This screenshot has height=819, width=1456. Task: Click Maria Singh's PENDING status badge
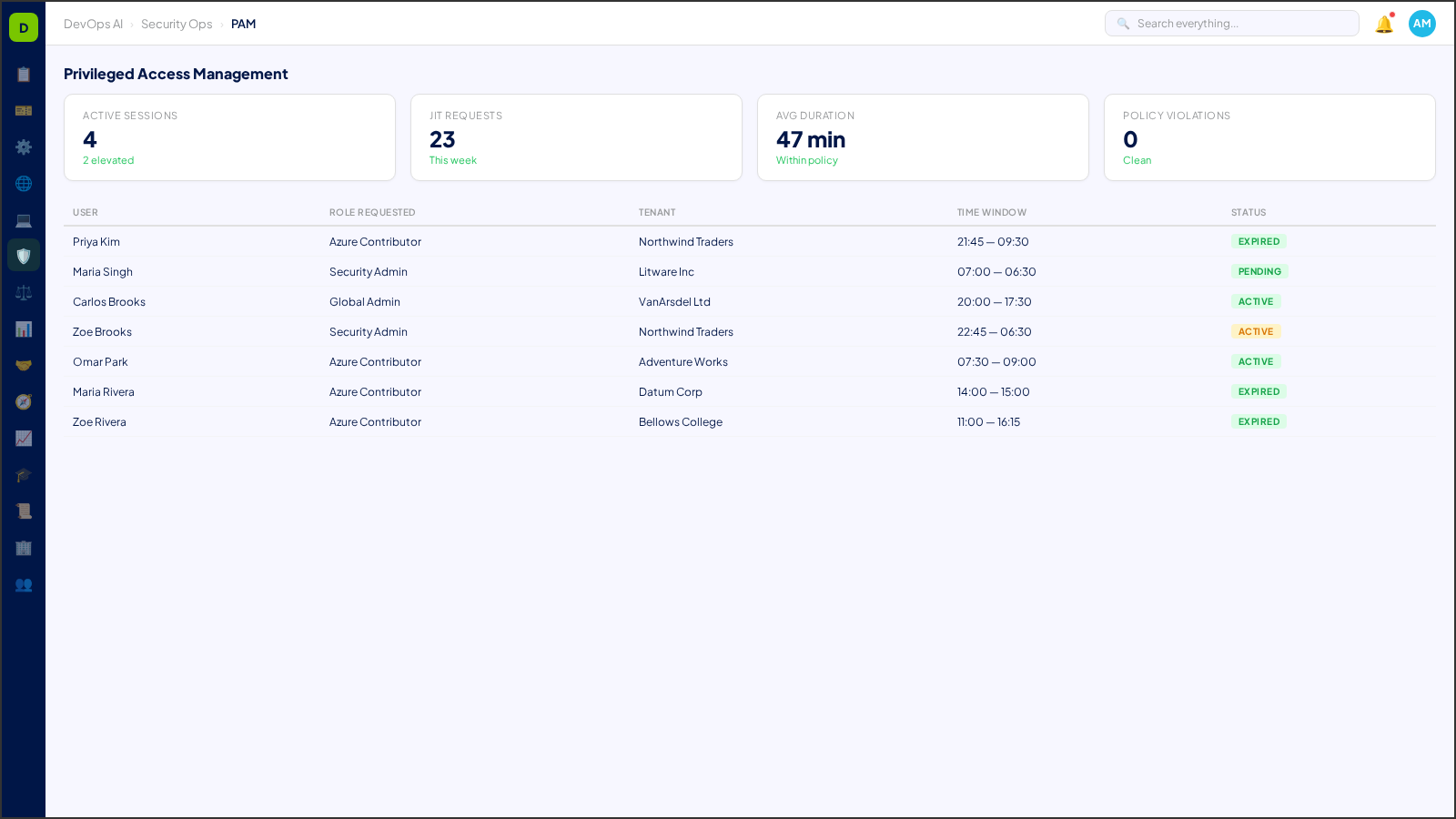click(x=1259, y=271)
